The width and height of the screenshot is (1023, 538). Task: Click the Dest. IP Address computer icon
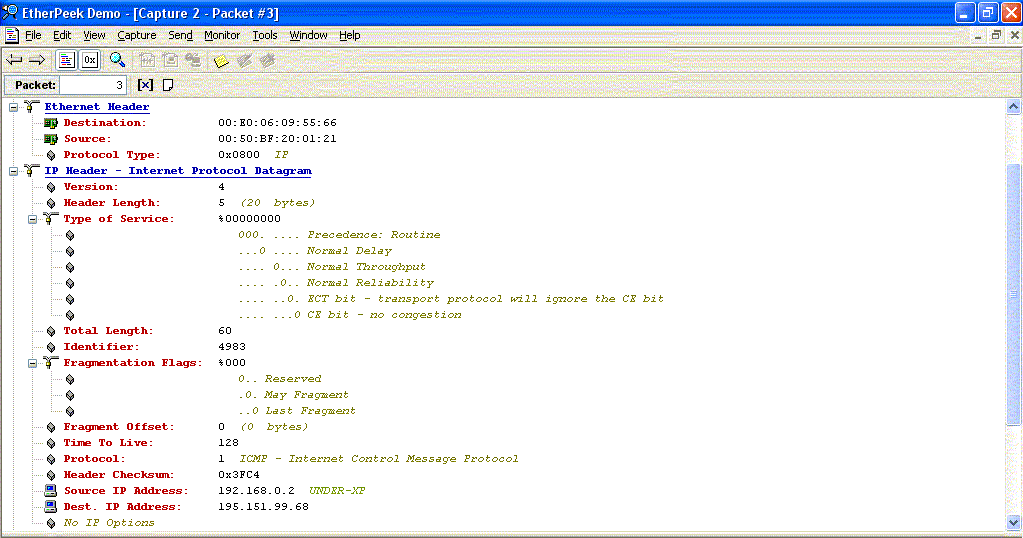(x=51, y=507)
